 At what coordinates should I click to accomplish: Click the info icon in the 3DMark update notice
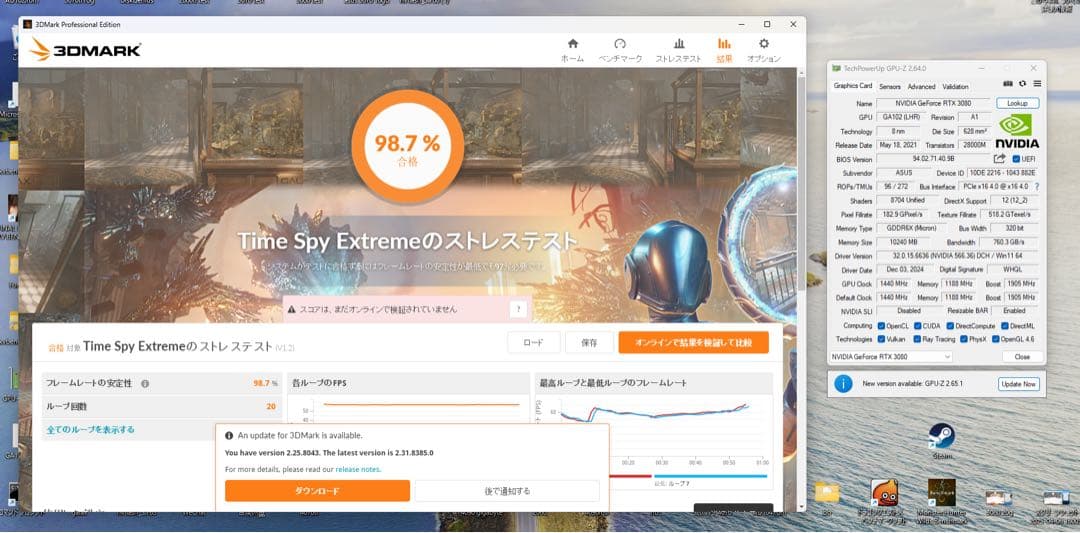(x=229, y=435)
